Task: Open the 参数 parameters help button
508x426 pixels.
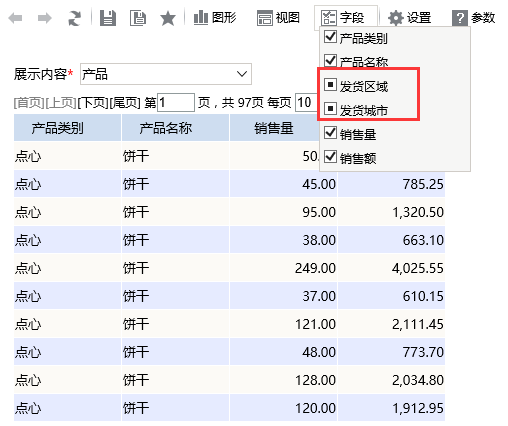Action: click(x=473, y=18)
